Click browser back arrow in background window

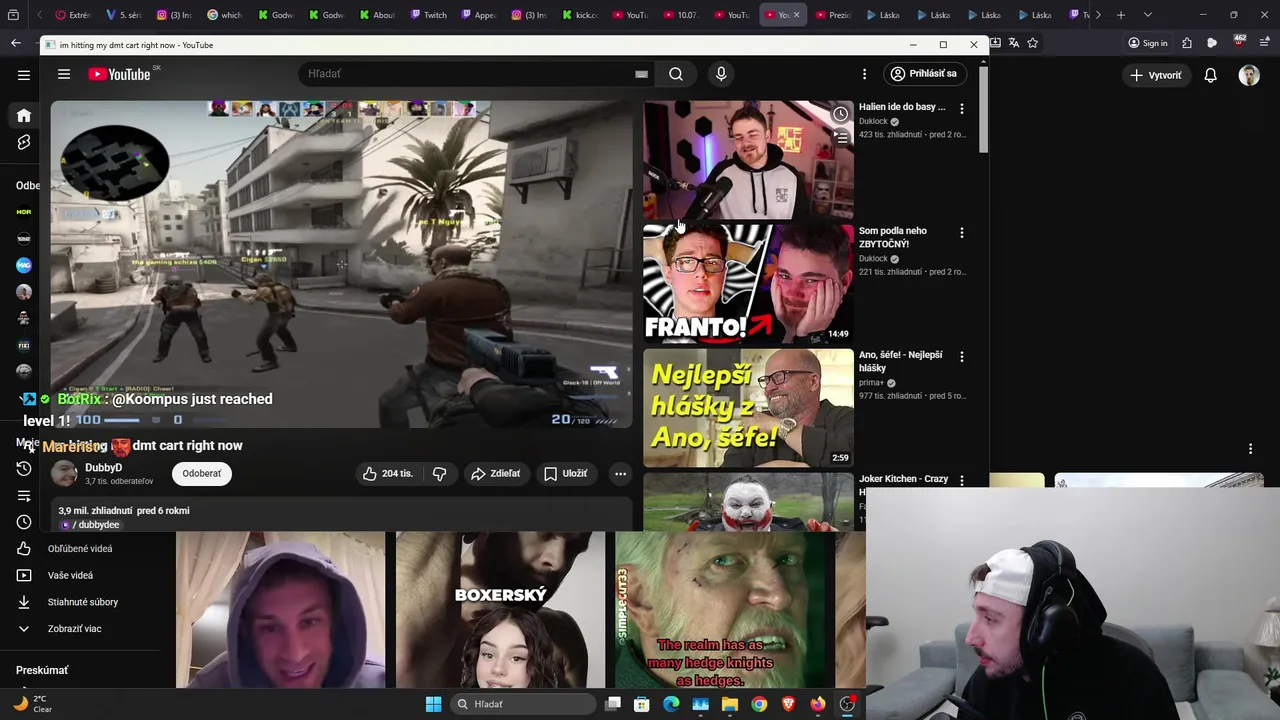tap(16, 43)
